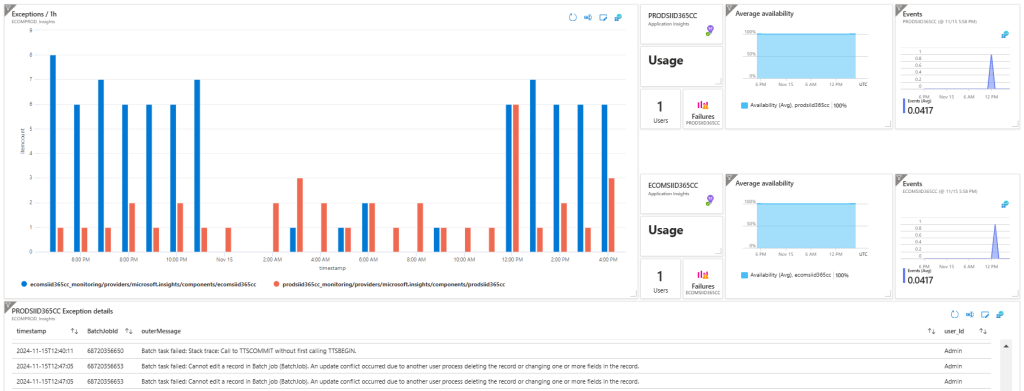Click filter corner icon on prodsiid365cc Average availability tile
1024x391 pixels.
click(730, 8)
